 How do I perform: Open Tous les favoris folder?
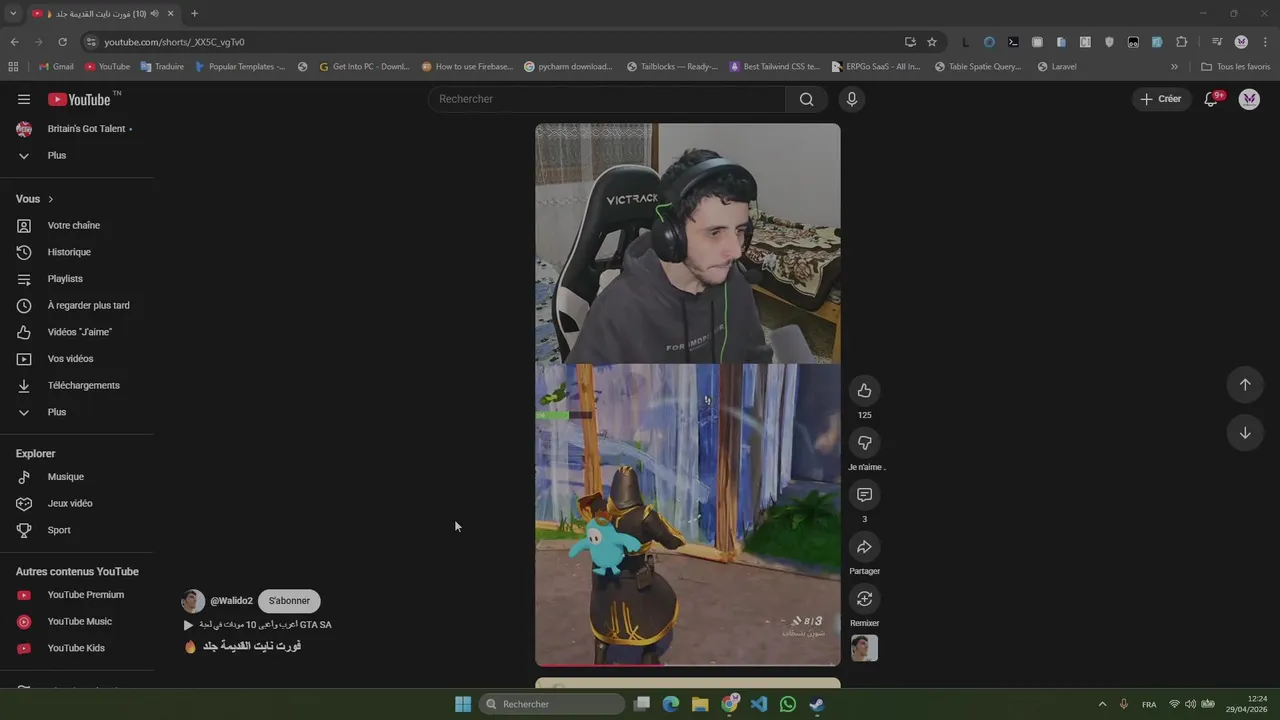pos(1236,67)
